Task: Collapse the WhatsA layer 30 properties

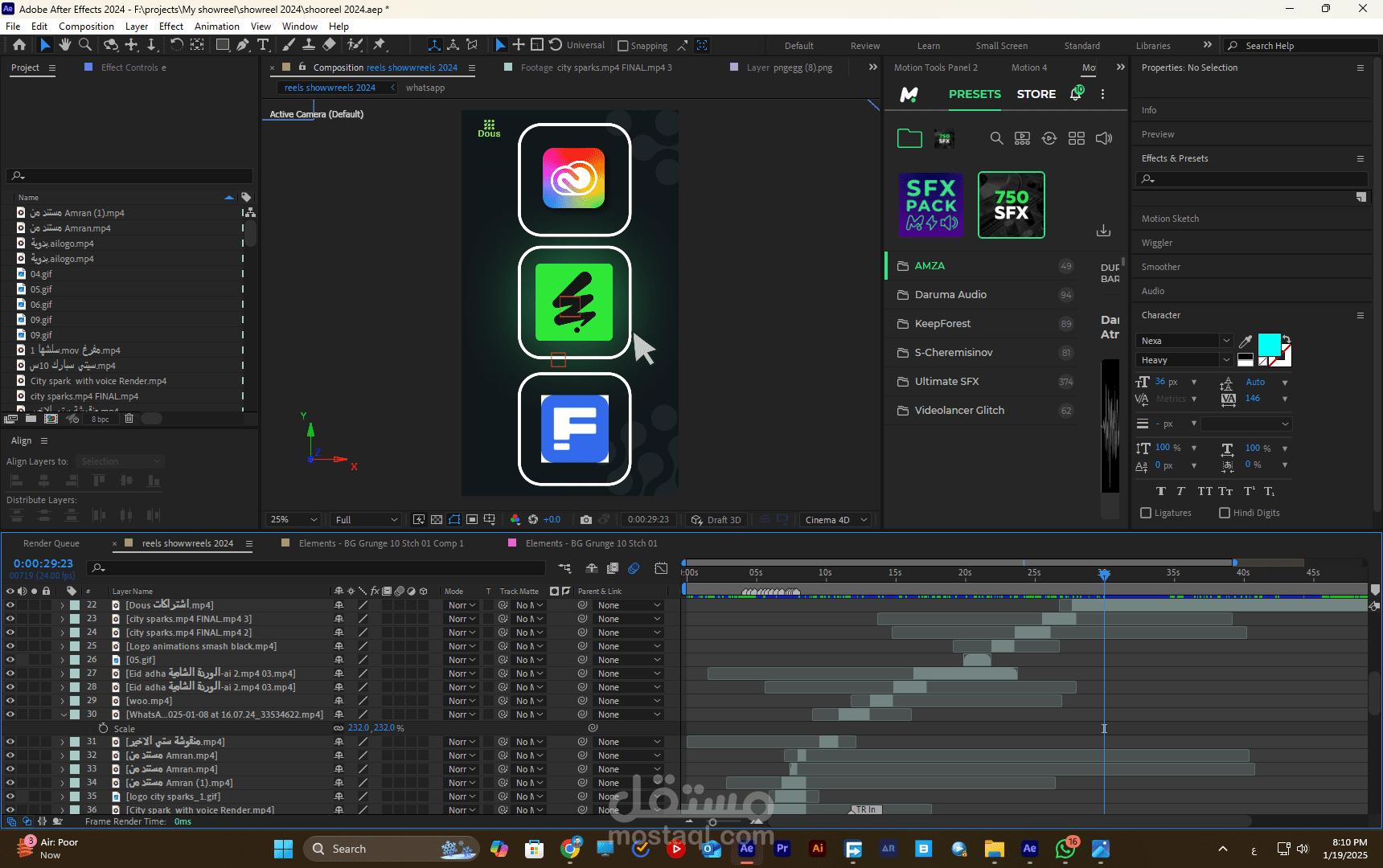Action: pyautogui.click(x=64, y=714)
